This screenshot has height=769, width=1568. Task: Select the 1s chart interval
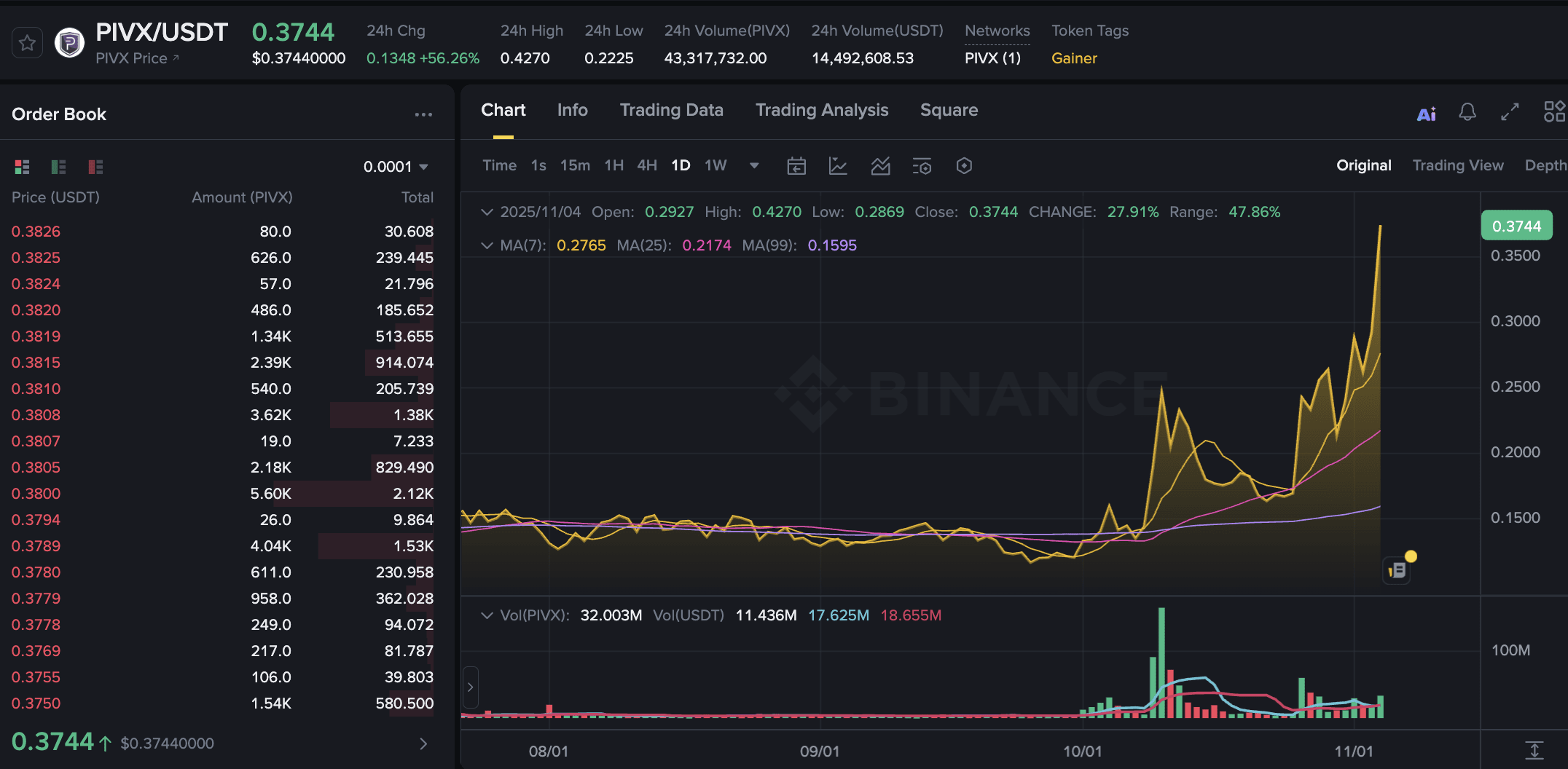tap(538, 165)
